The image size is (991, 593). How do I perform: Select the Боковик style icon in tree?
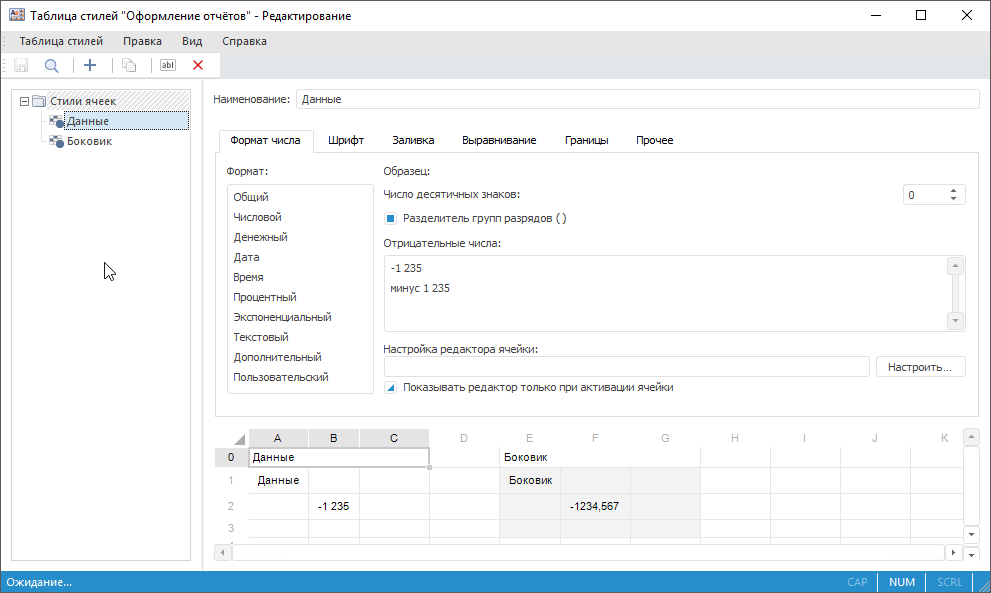click(x=57, y=142)
